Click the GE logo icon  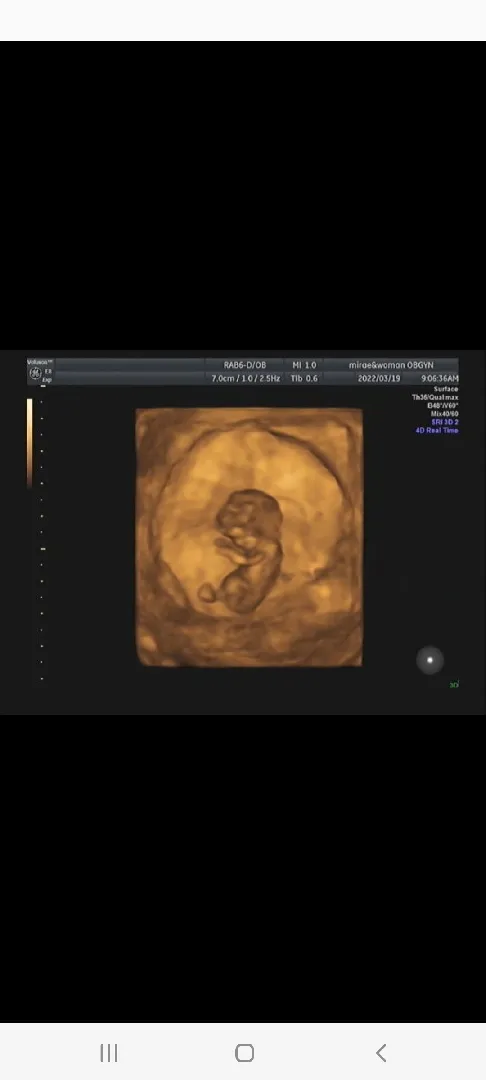click(x=35, y=374)
